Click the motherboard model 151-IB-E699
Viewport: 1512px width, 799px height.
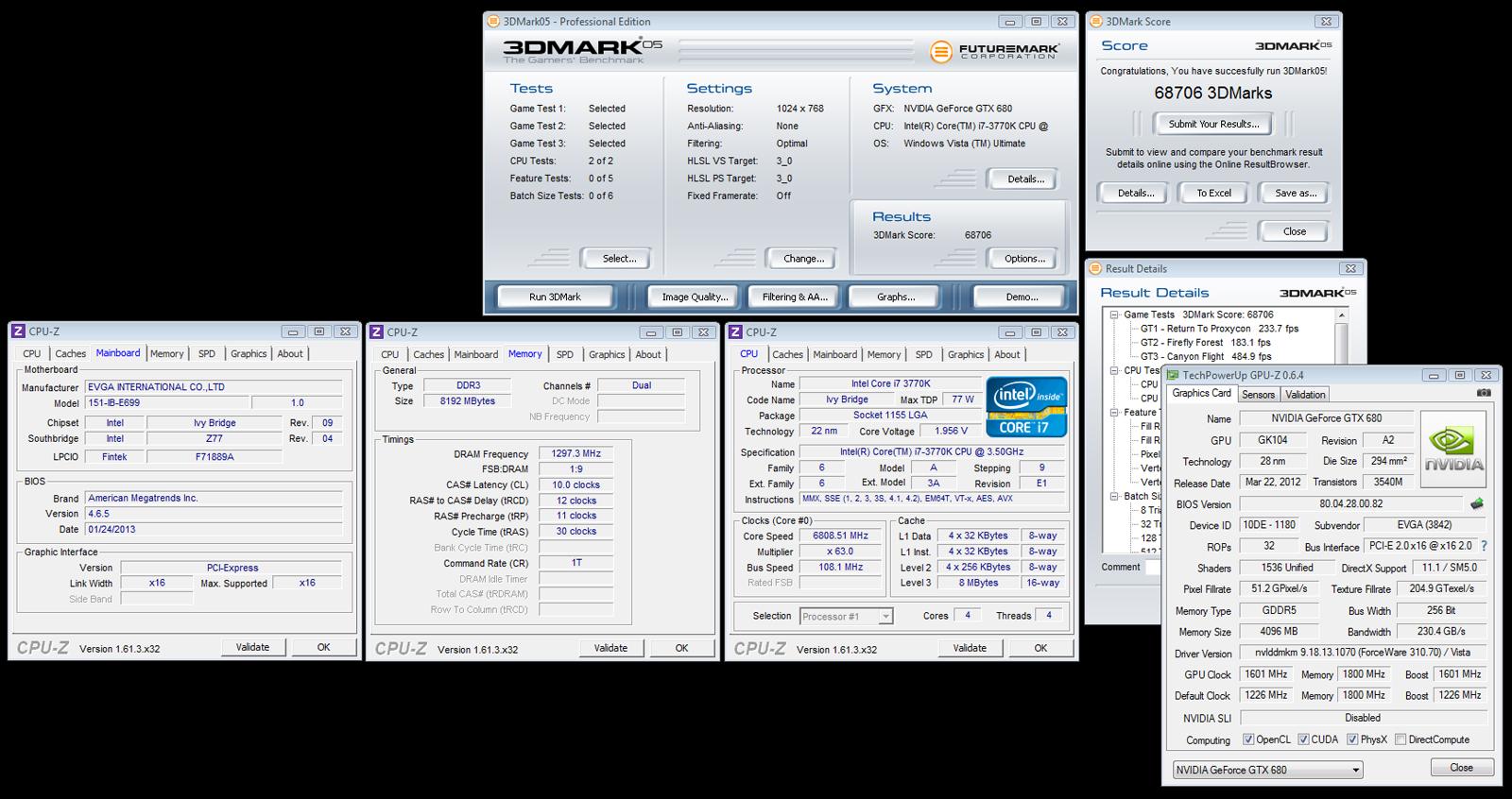click(x=166, y=403)
